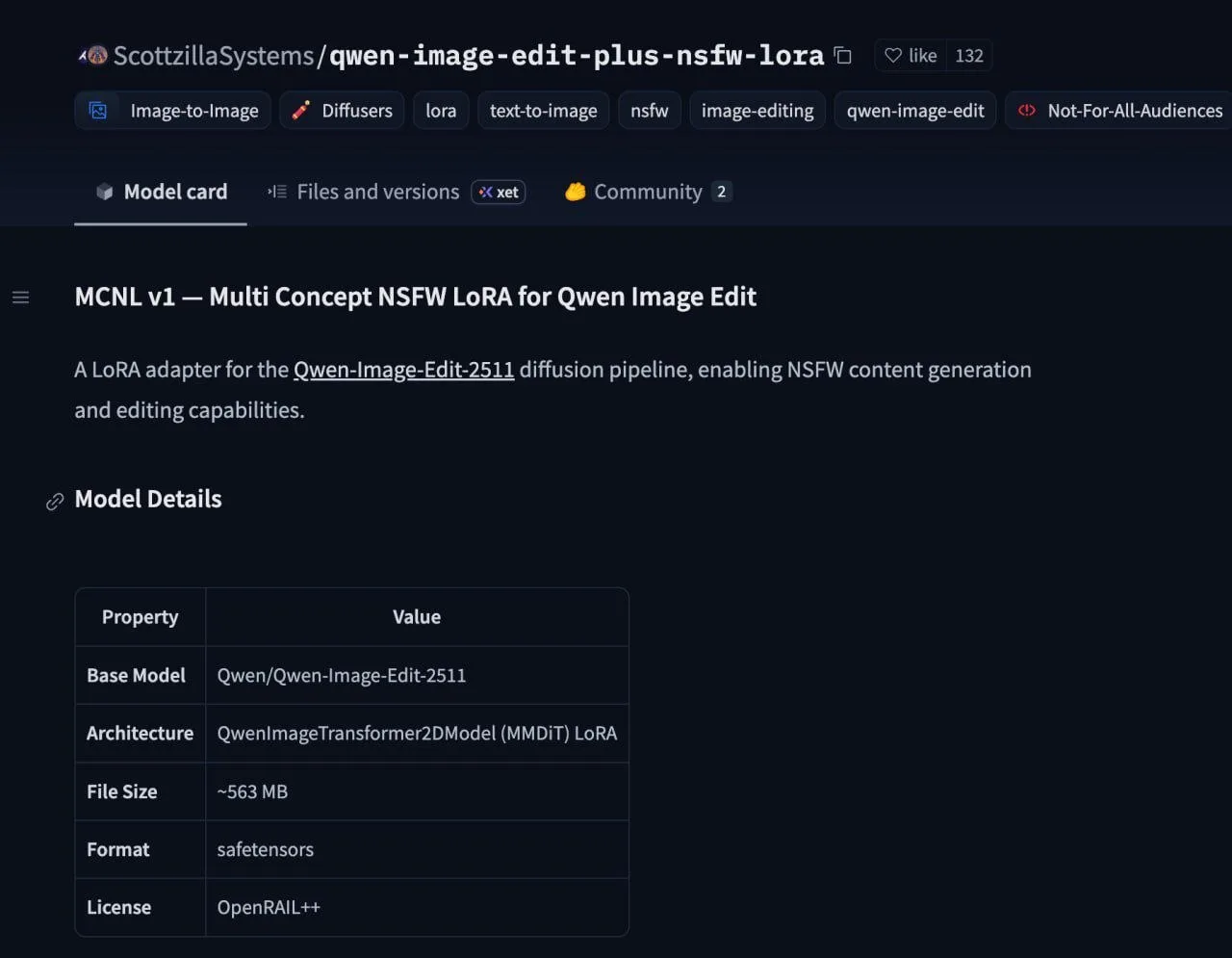This screenshot has height=958, width=1232.
Task: Click the Property column header
Action: tap(141, 617)
